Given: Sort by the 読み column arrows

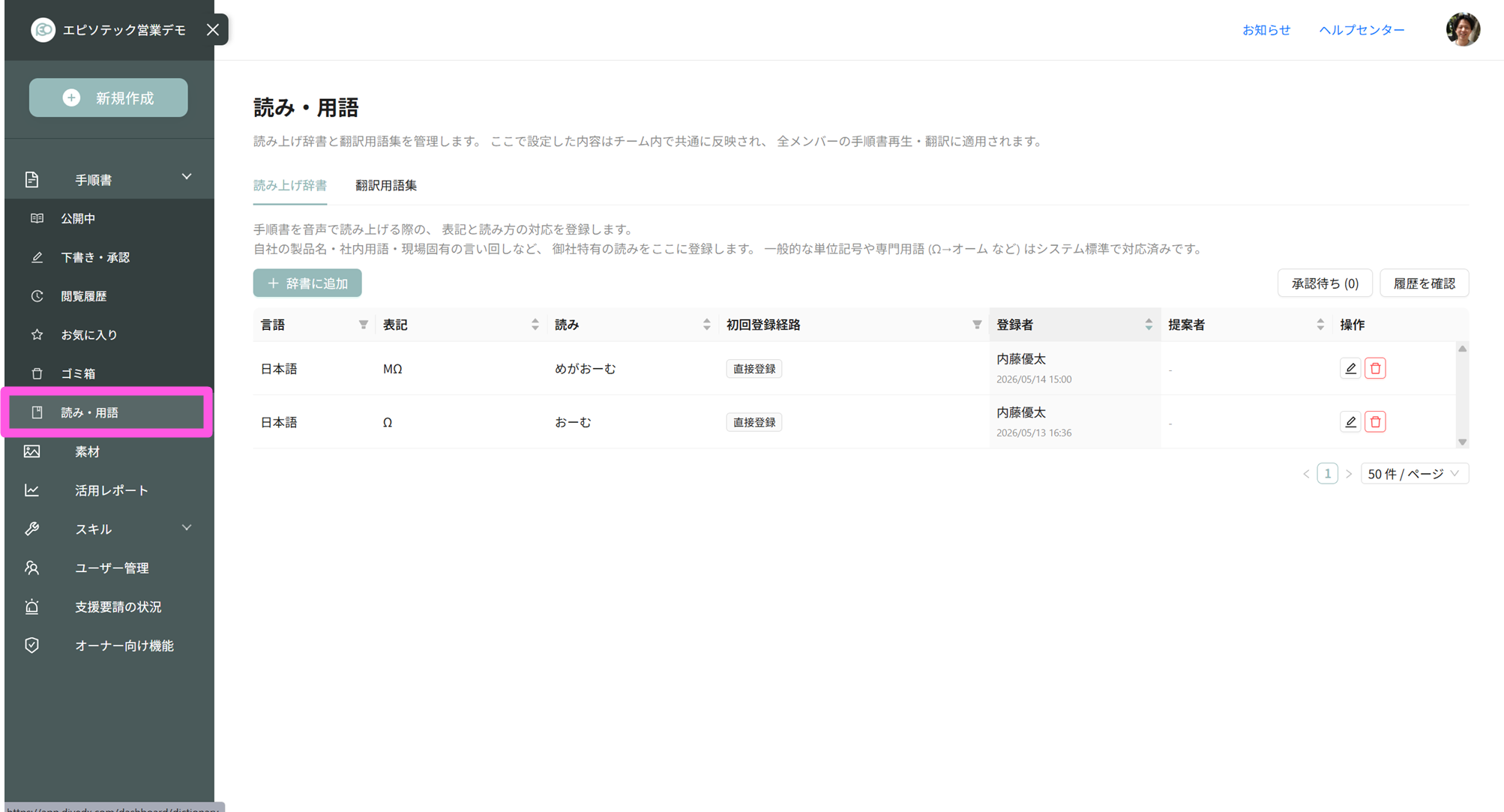Looking at the screenshot, I should point(706,325).
